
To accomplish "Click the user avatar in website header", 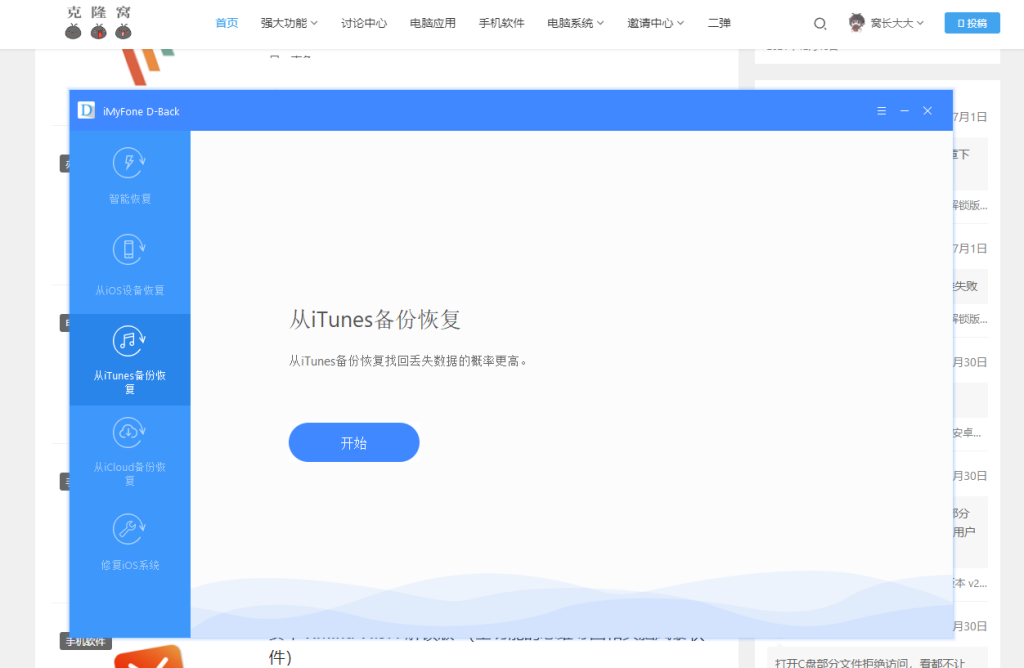I will coord(857,23).
